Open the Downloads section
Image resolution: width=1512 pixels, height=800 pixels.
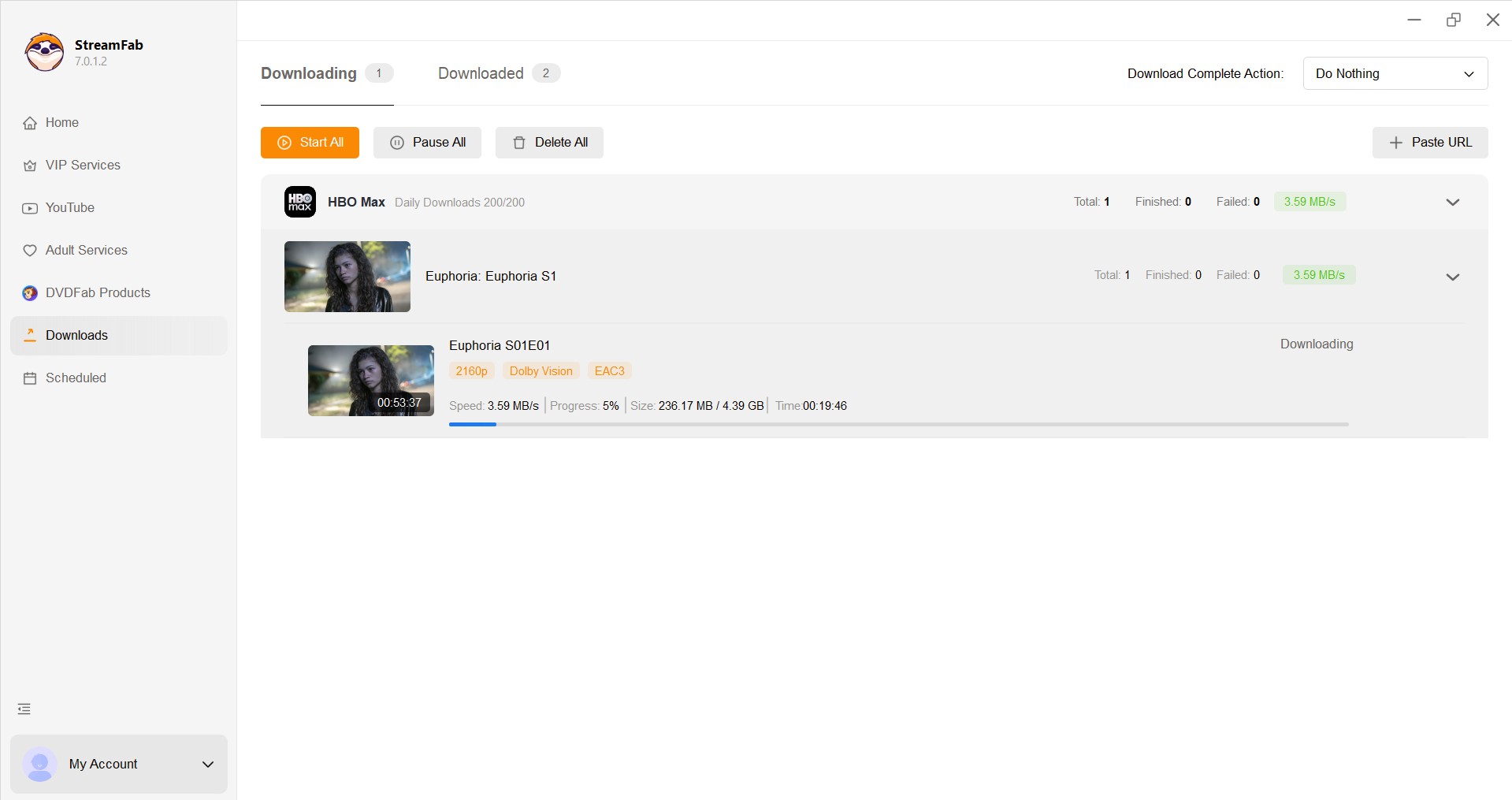pyautogui.click(x=76, y=335)
